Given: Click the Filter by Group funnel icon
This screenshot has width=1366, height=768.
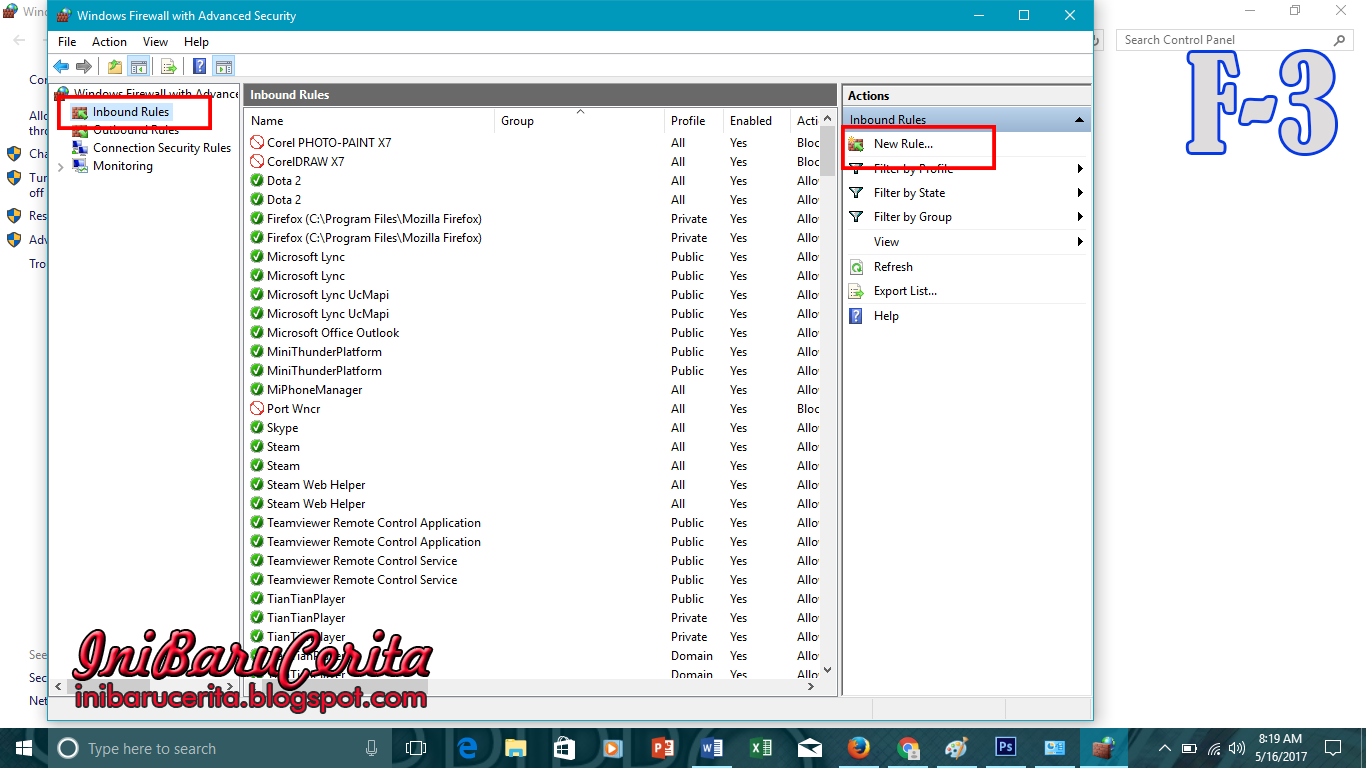Looking at the screenshot, I should click(x=856, y=217).
